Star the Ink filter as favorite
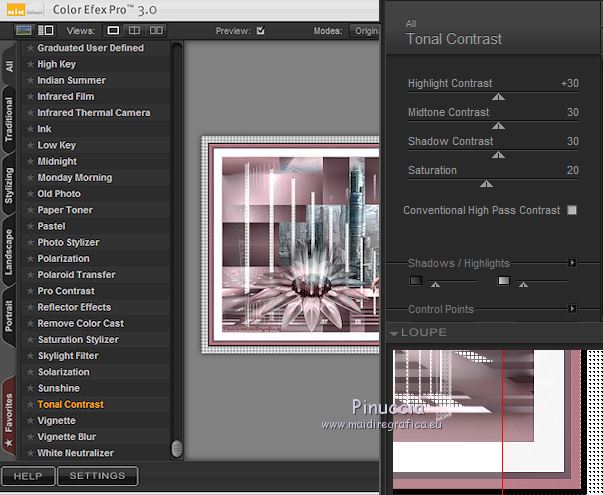Screen dimensions: 603x495 point(30,129)
